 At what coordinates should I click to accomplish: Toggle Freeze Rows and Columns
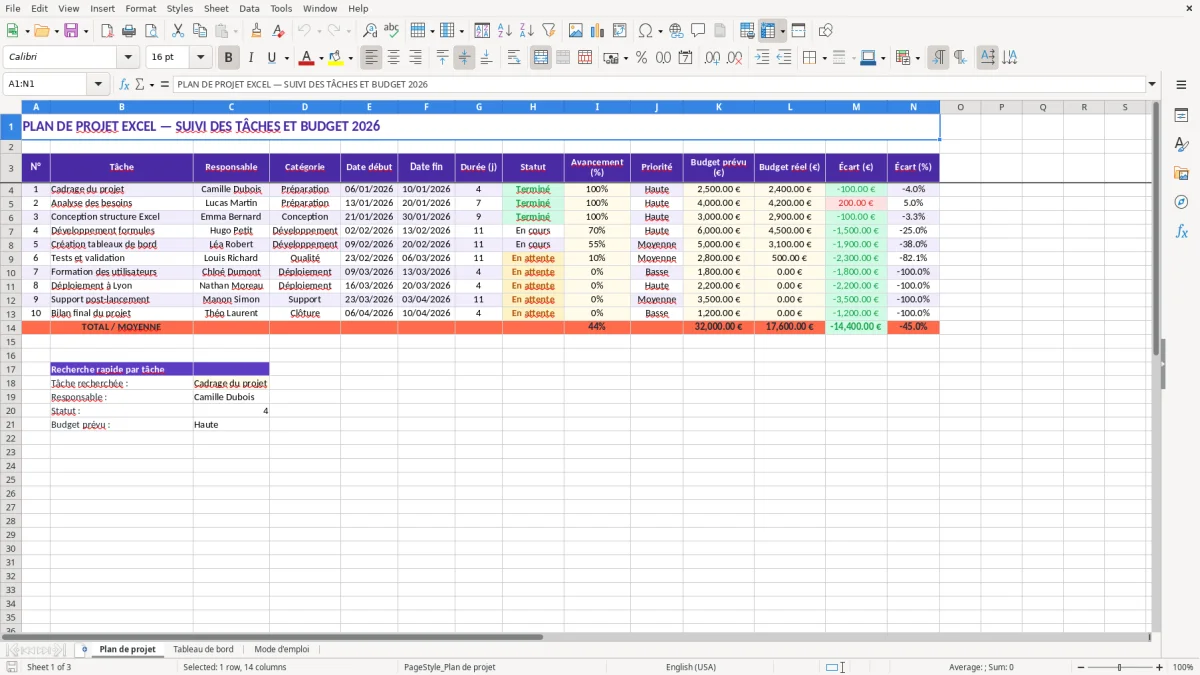(x=768, y=31)
